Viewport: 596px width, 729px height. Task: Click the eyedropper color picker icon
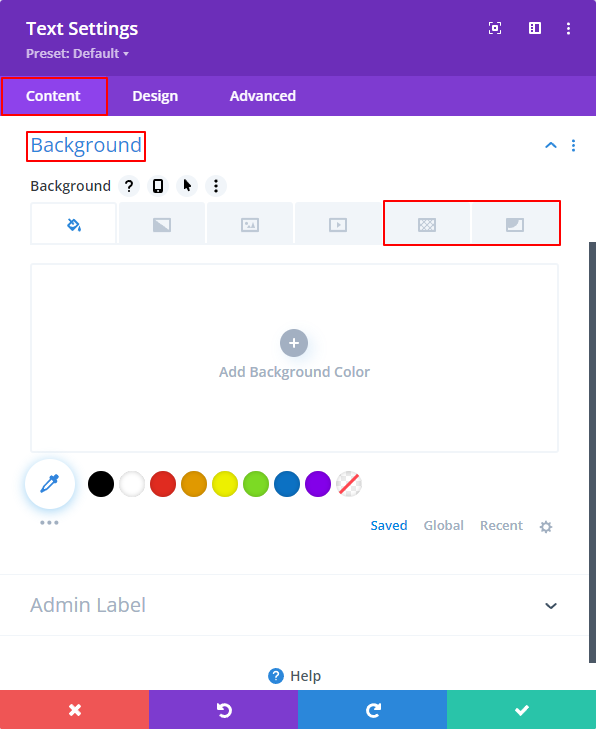(x=50, y=484)
